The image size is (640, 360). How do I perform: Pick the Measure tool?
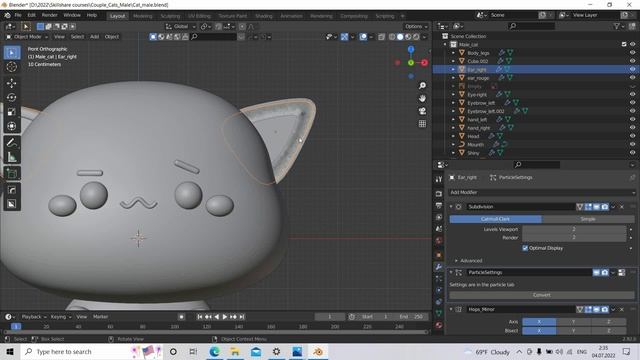pyautogui.click(x=12, y=157)
